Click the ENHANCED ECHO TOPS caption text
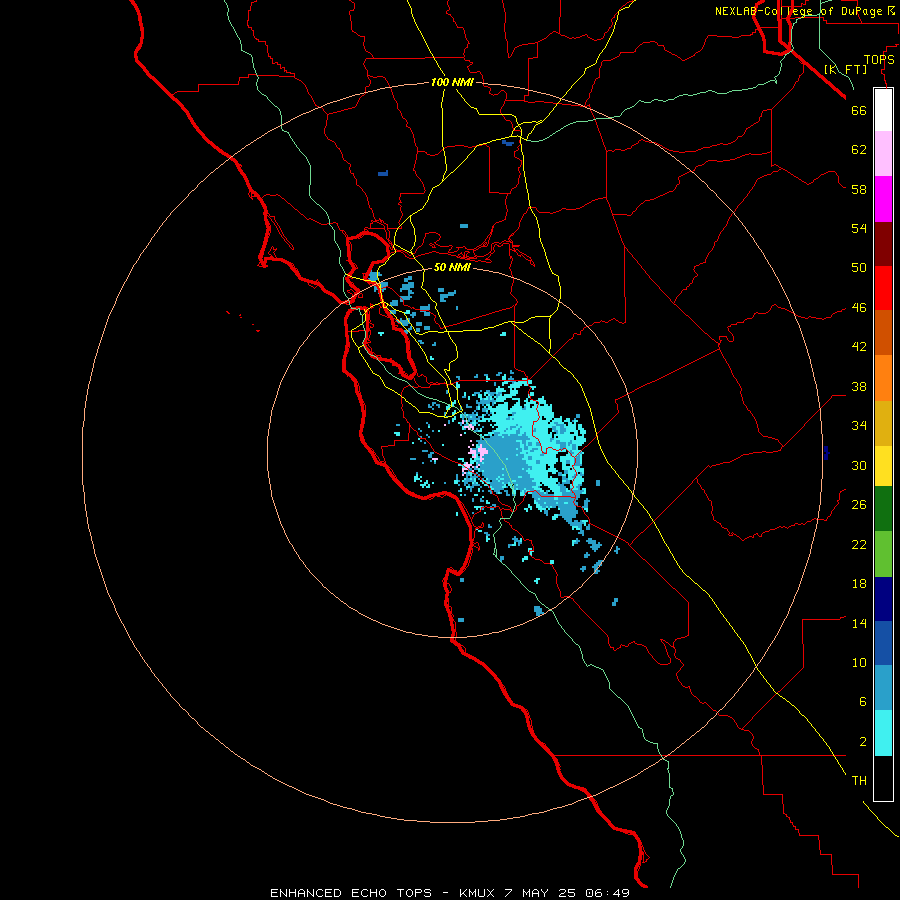The height and width of the screenshot is (900, 900). (350, 893)
